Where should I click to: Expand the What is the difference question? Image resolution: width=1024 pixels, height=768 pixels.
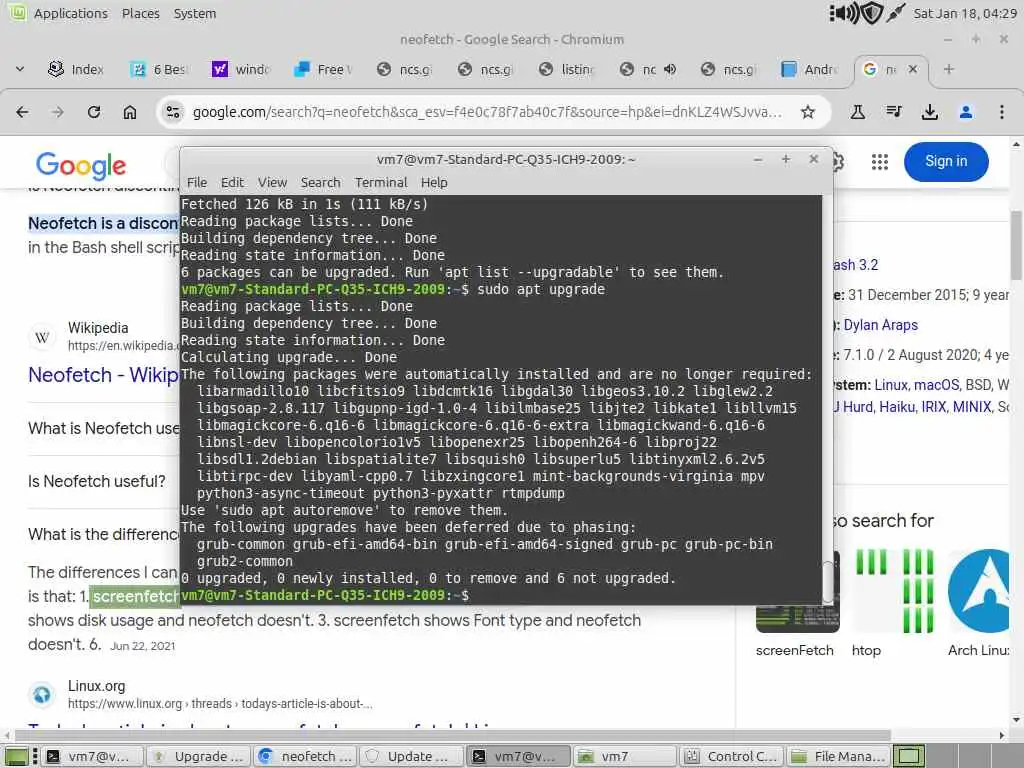tap(103, 534)
